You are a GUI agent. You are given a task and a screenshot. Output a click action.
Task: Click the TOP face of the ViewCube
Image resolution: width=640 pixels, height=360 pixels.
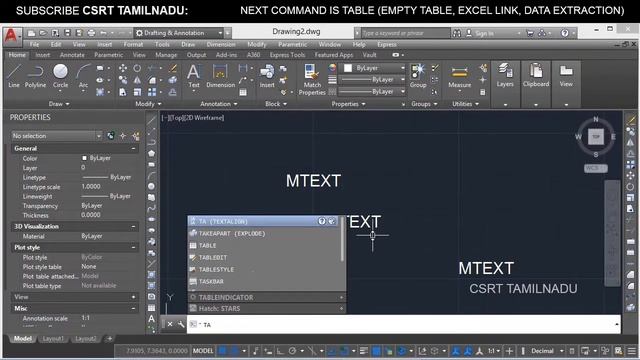click(x=596, y=137)
